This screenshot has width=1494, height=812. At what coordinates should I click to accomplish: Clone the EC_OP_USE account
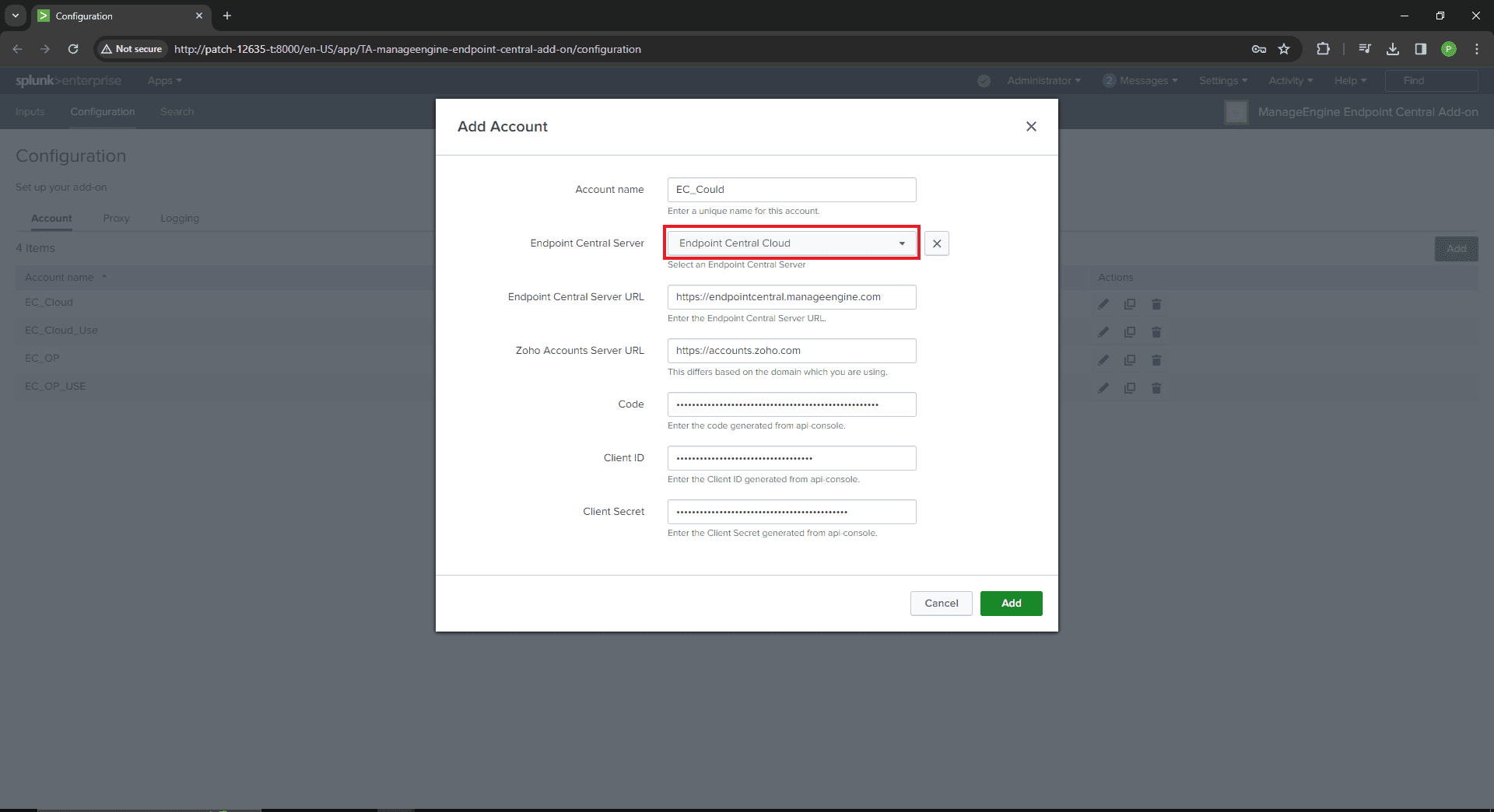(1130, 388)
